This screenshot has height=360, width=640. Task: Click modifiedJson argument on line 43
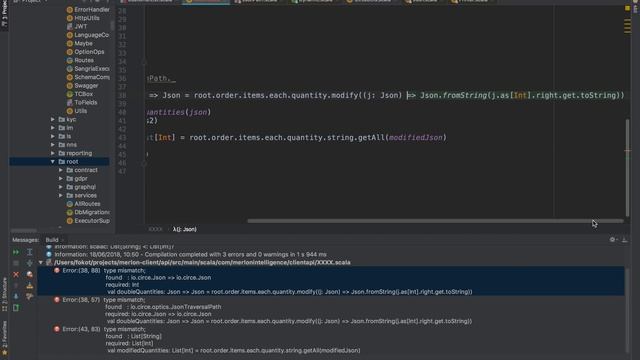pos(416,138)
